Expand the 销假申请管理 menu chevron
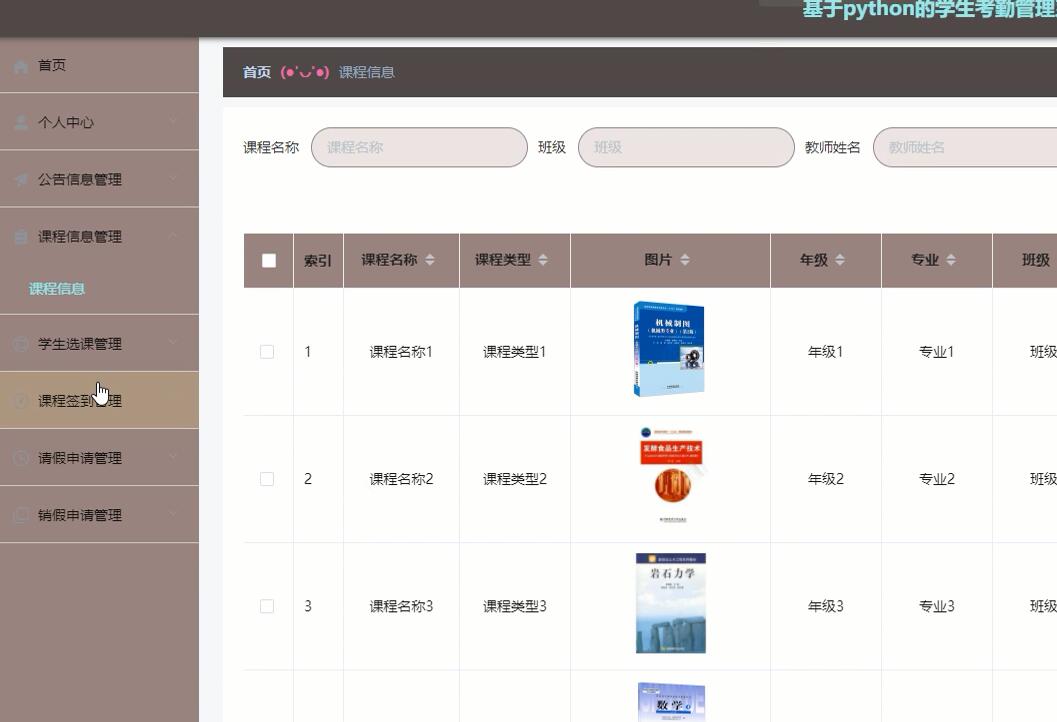Image resolution: width=1057 pixels, height=722 pixels. (173, 514)
